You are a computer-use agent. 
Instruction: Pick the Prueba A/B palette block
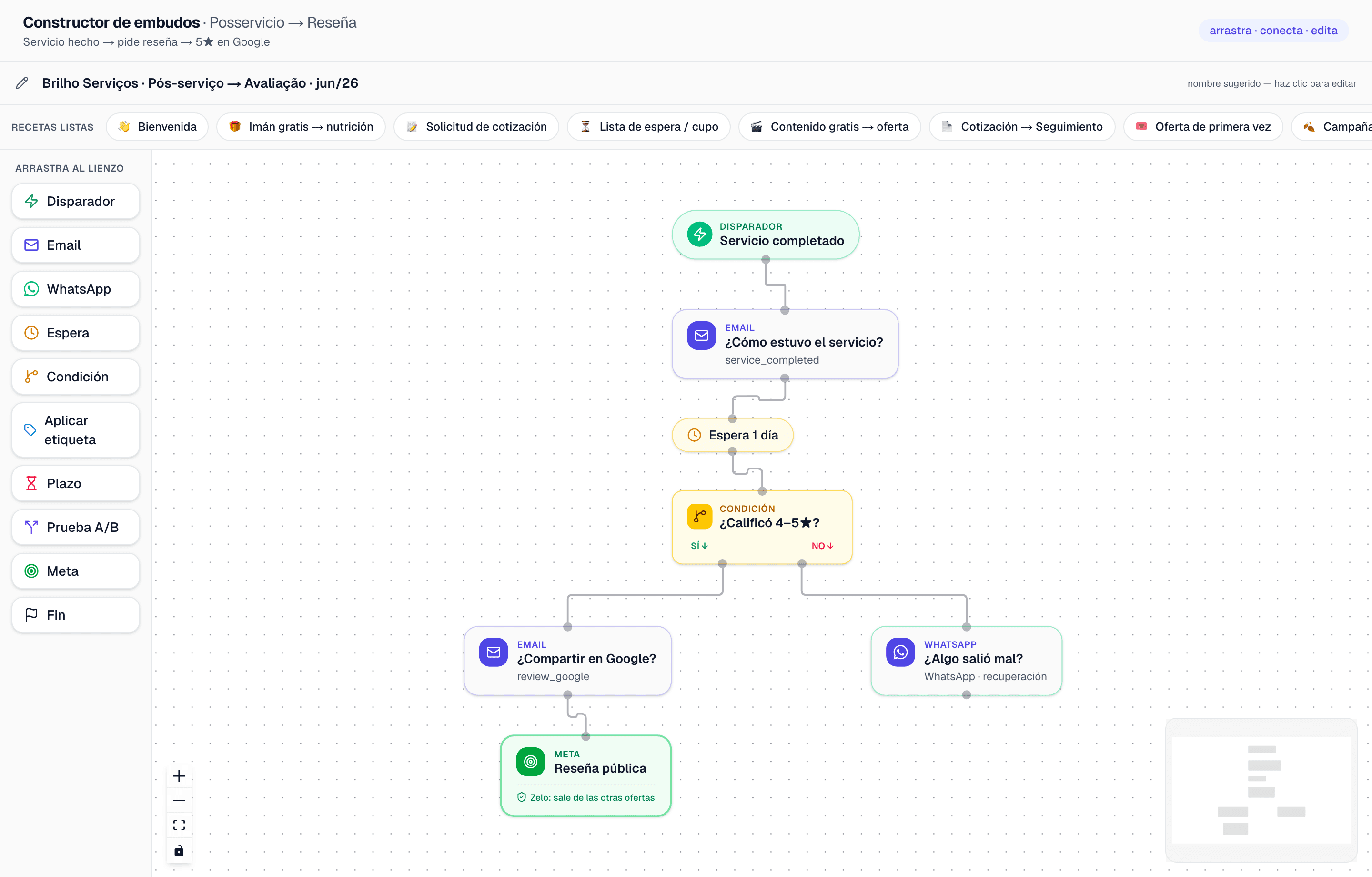(x=76, y=527)
